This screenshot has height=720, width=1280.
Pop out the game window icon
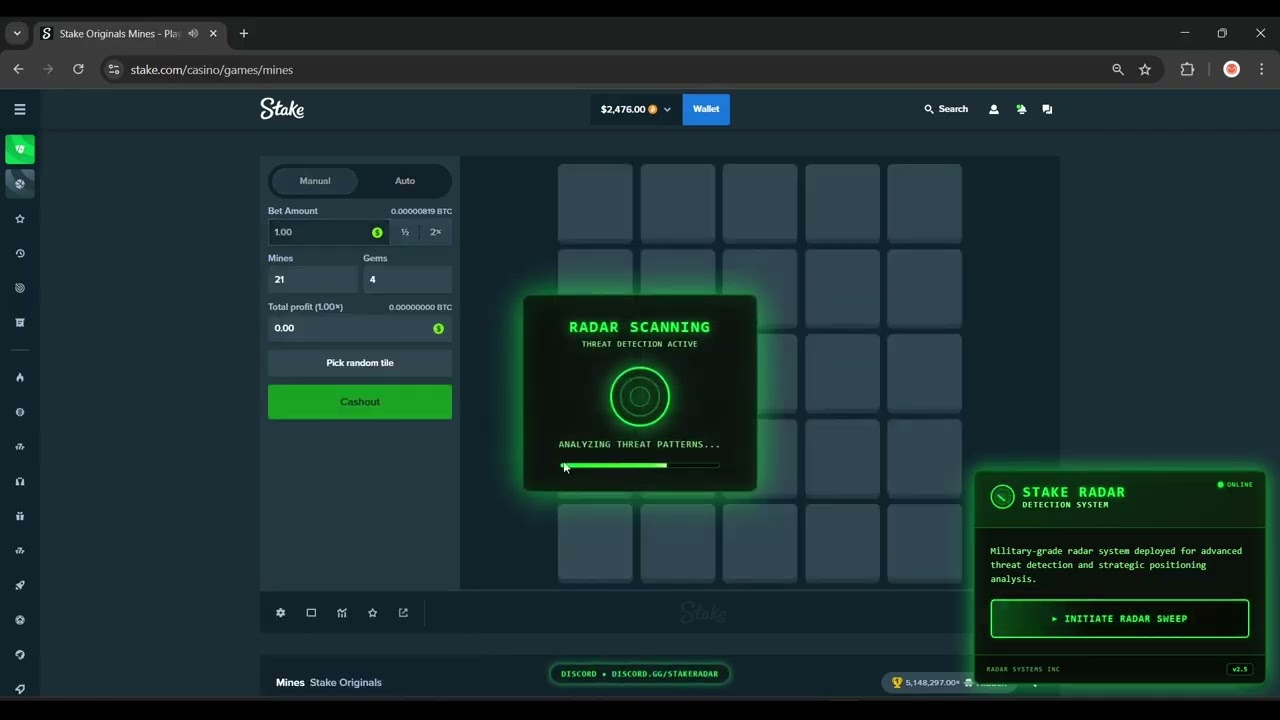(x=403, y=613)
